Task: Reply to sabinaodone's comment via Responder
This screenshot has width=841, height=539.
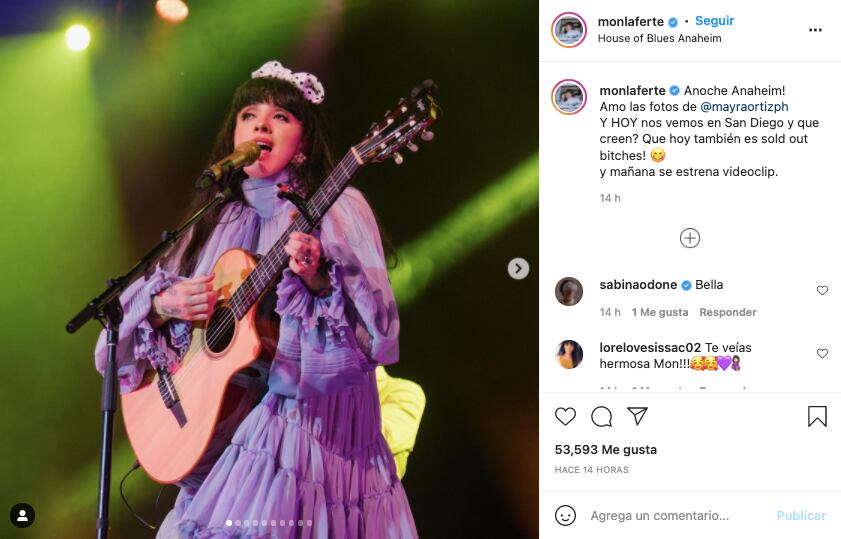Action: (x=728, y=312)
